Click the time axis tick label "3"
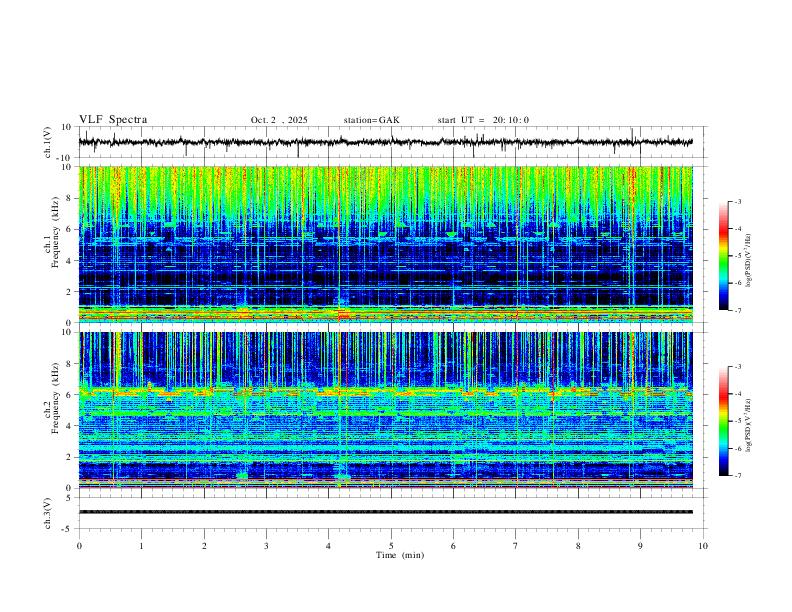Image resolution: width=792 pixels, height=612 pixels. 266,546
